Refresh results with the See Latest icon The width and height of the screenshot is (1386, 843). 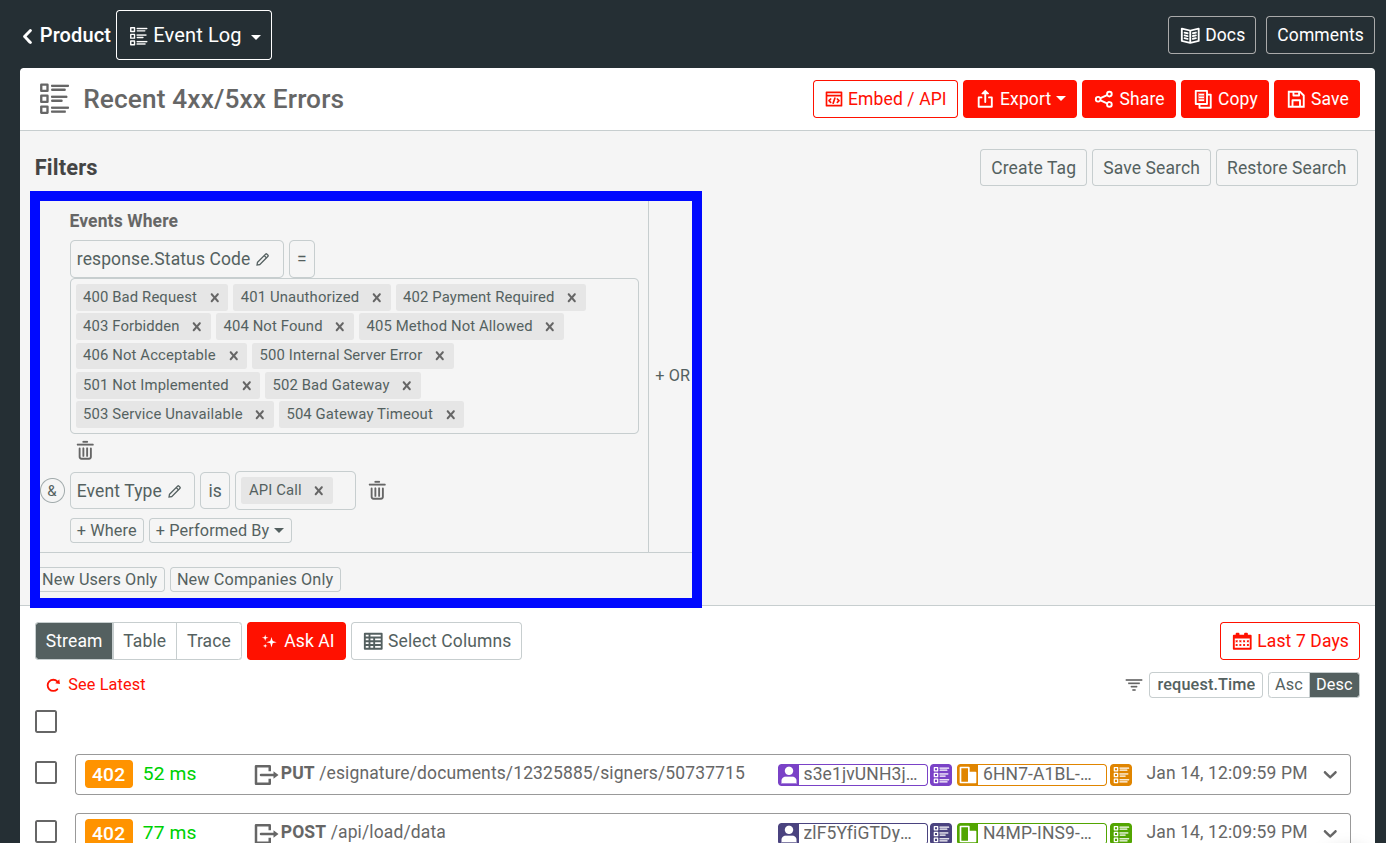(x=51, y=684)
